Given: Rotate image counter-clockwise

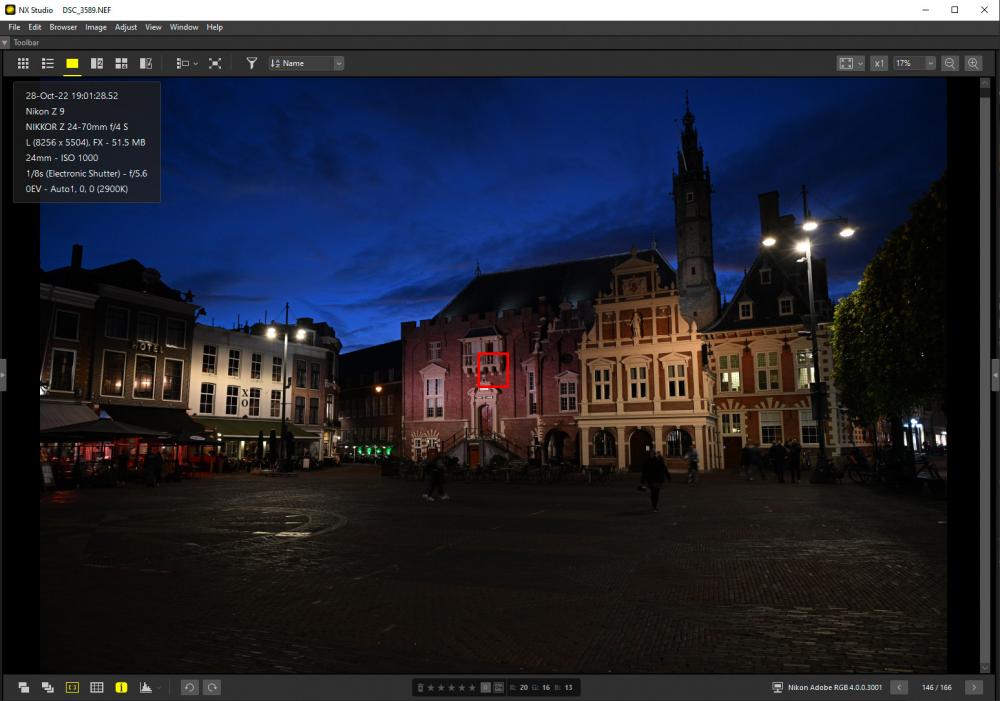Looking at the screenshot, I should (x=189, y=687).
